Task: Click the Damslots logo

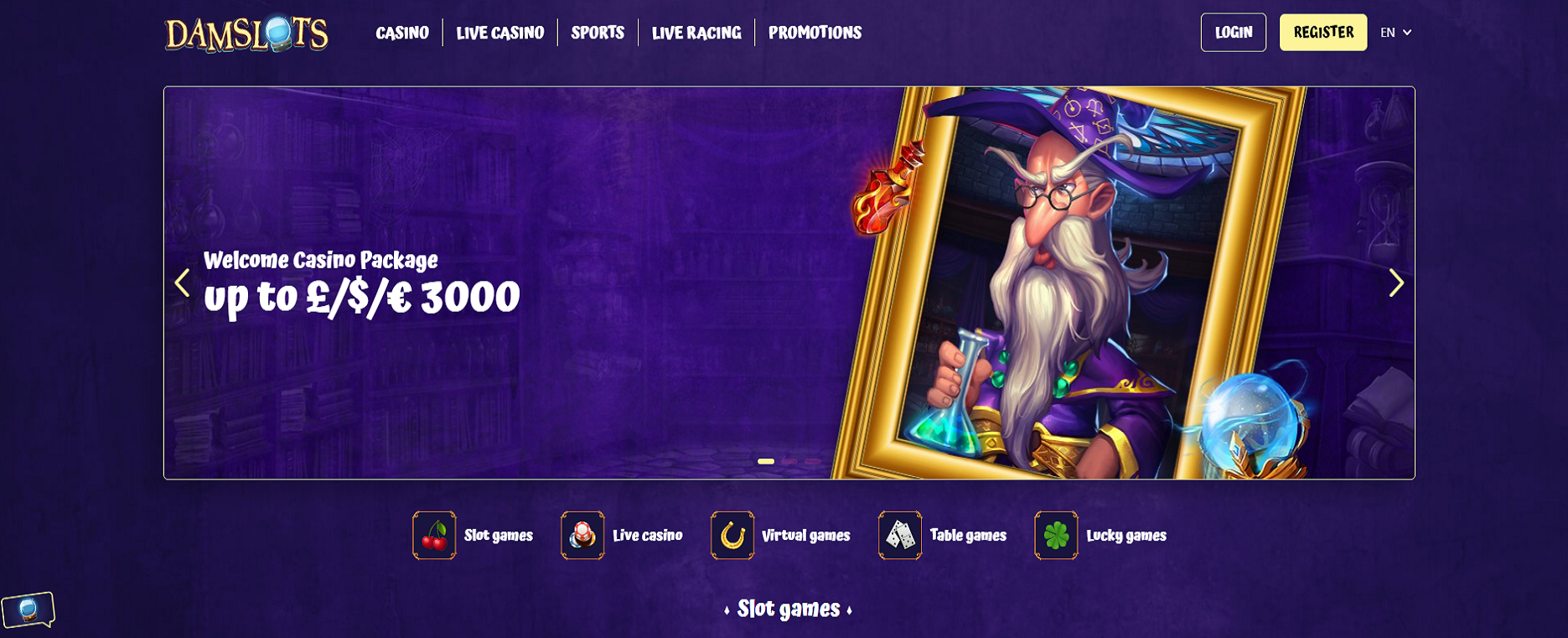Action: (246, 34)
